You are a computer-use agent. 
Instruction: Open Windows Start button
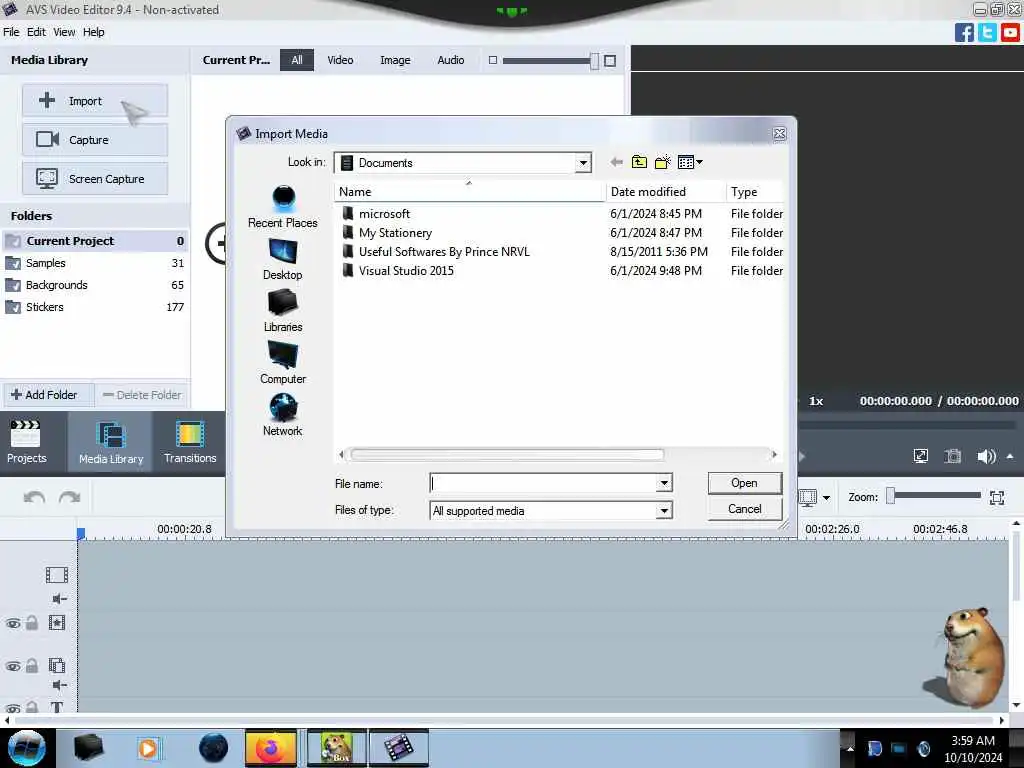click(x=27, y=748)
